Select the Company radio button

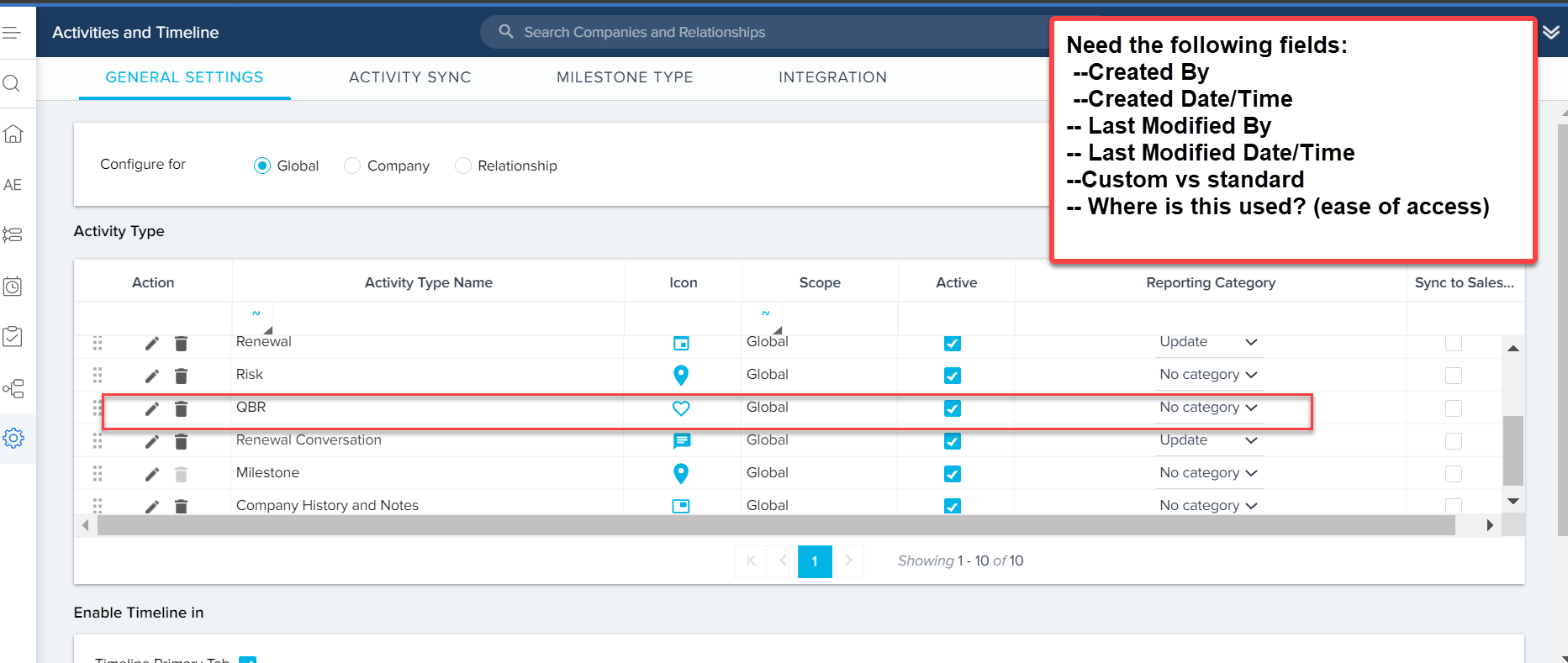click(x=352, y=166)
